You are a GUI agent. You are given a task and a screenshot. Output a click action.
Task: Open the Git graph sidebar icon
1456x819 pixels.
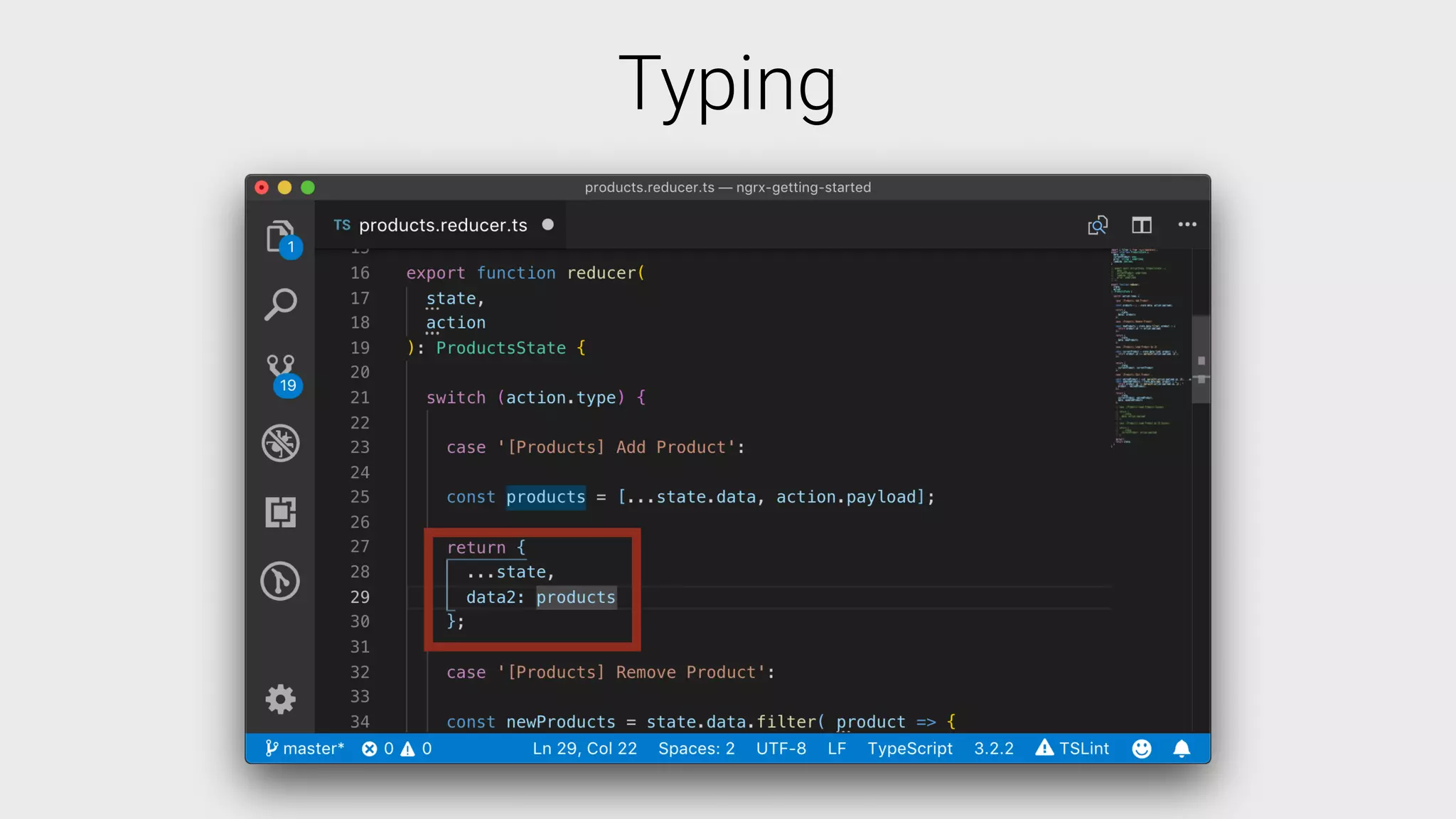pos(281,581)
